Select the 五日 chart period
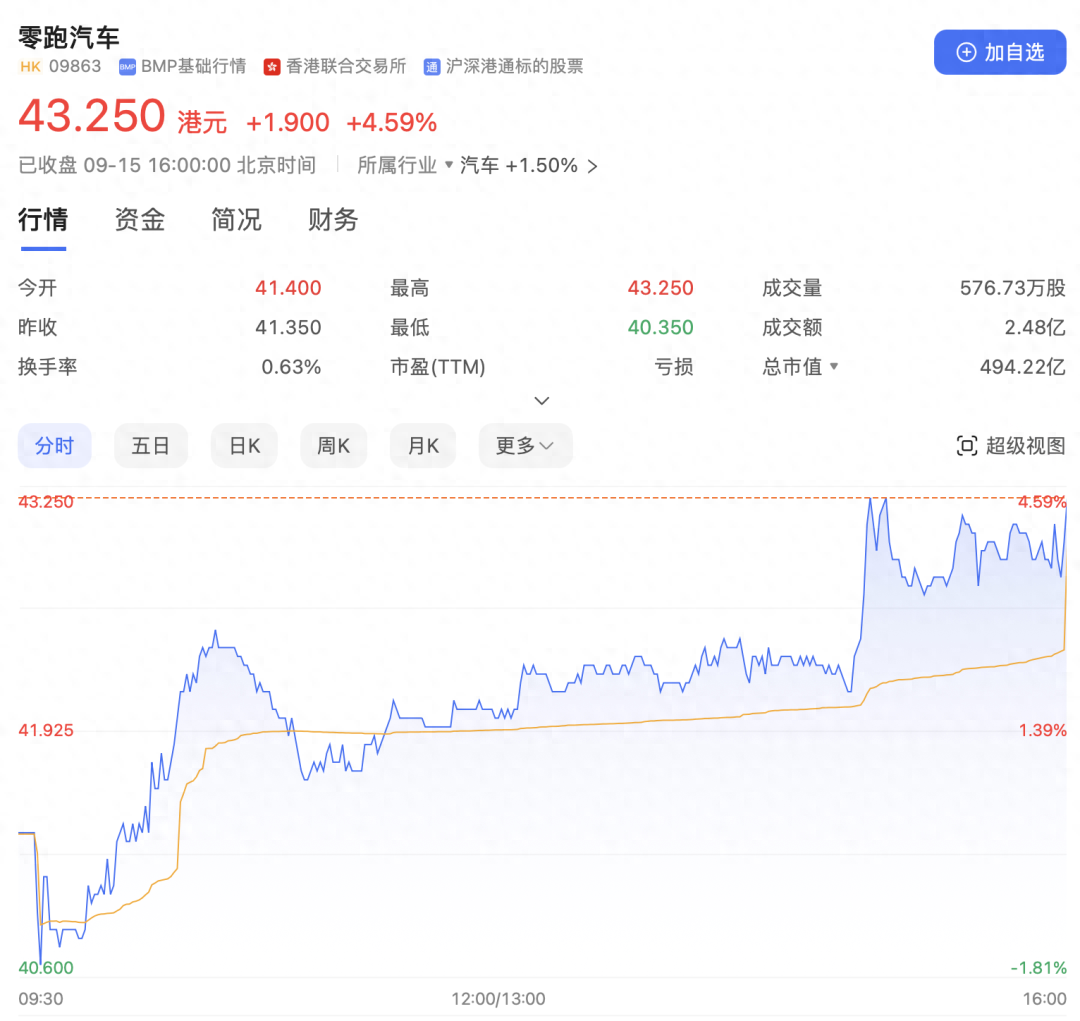Image resolution: width=1080 pixels, height=1021 pixels. click(x=151, y=446)
